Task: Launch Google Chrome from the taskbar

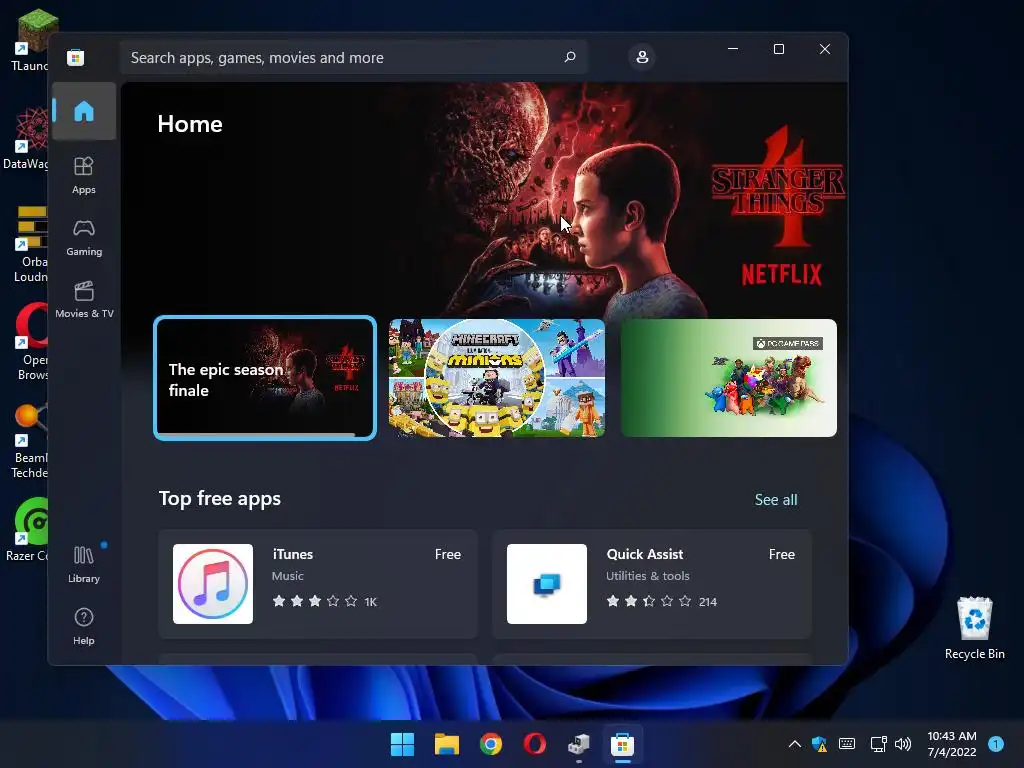Action: (x=491, y=744)
